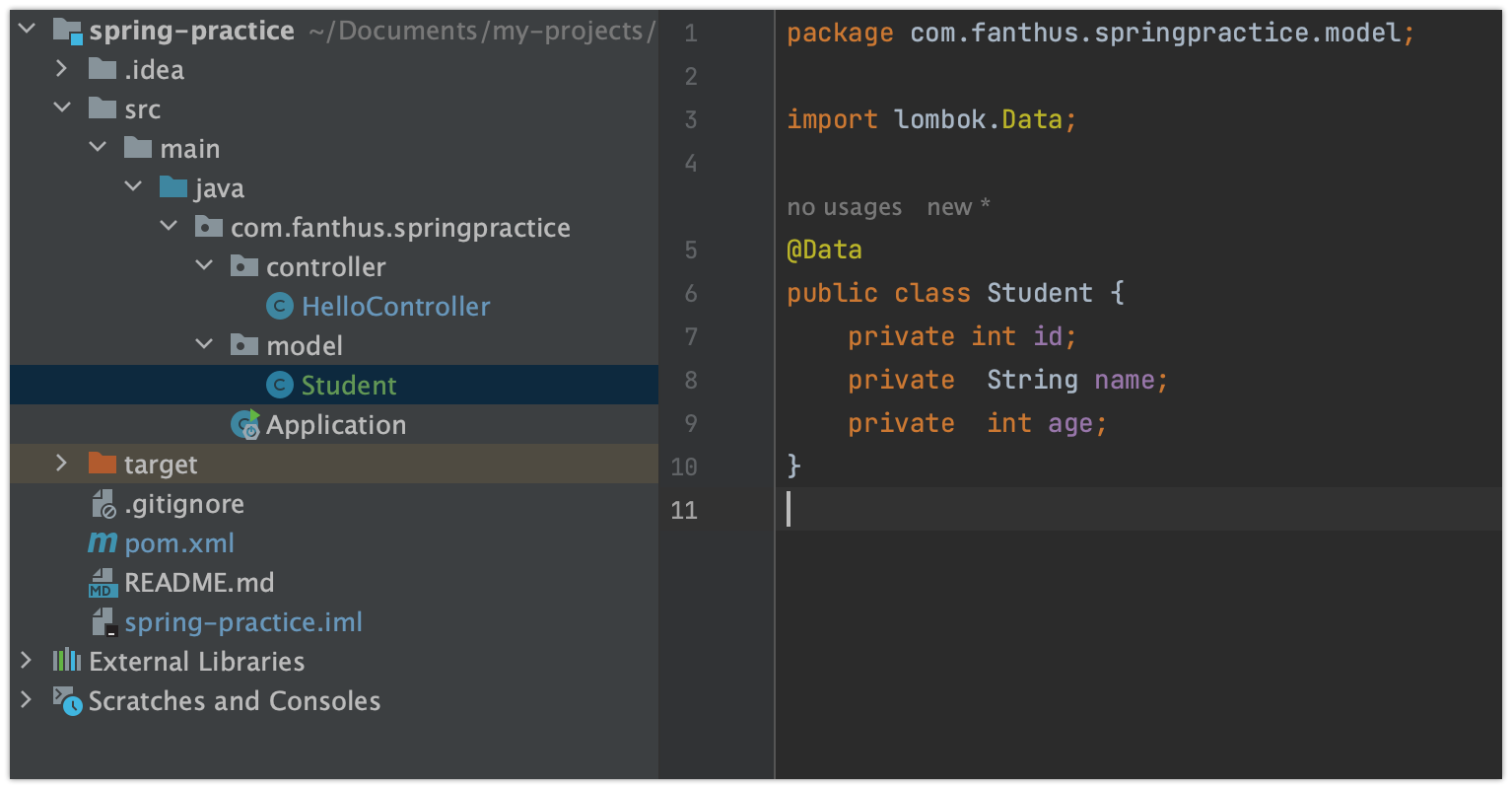Expand External Libraries node
Viewport: 1512px width, 789px height.
click(27, 661)
